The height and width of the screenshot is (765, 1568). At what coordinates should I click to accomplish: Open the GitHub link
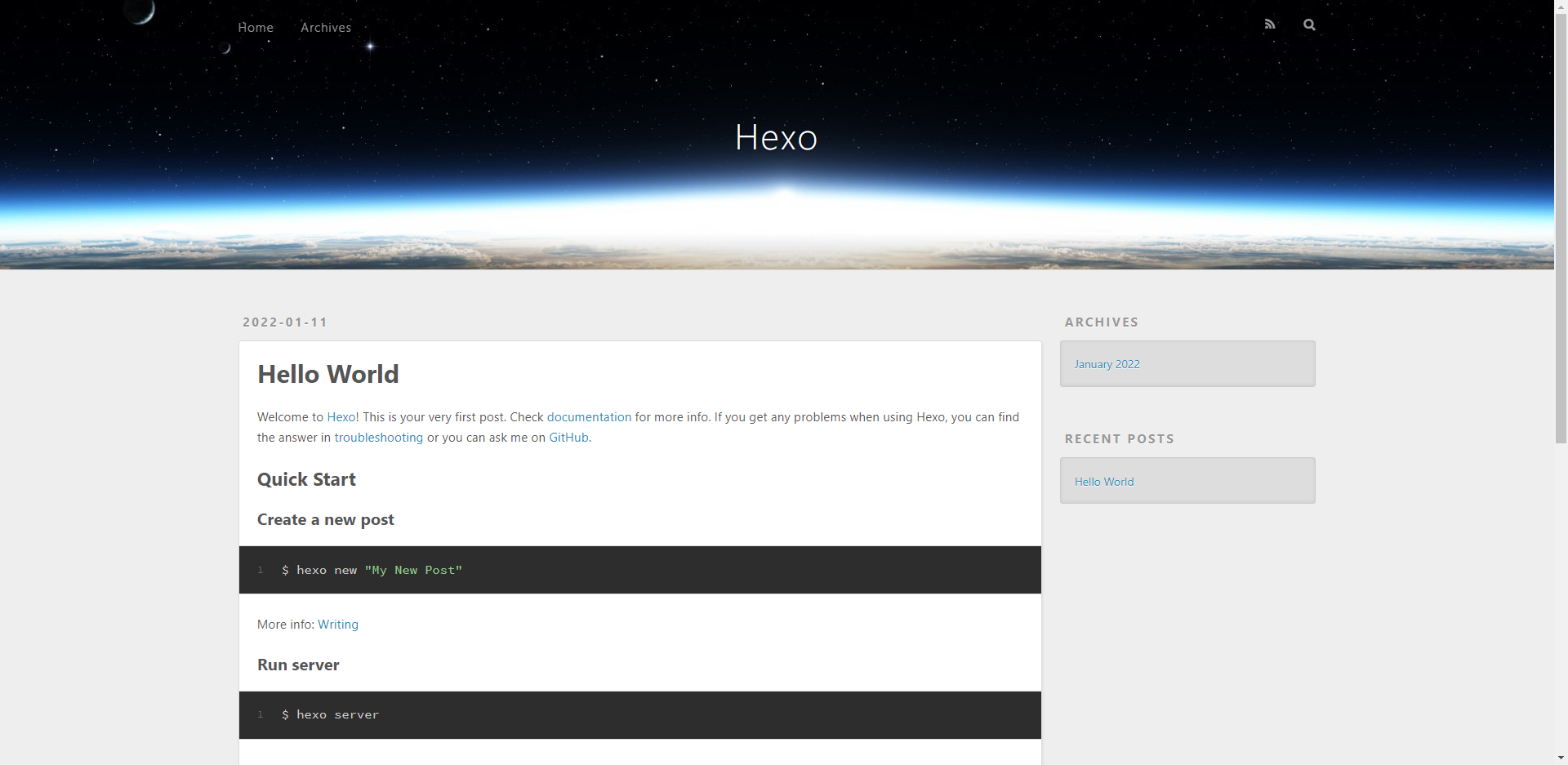pyautogui.click(x=568, y=438)
